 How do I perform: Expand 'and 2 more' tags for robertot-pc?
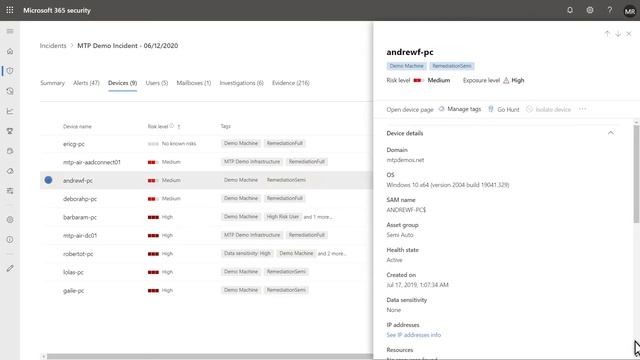[332, 253]
